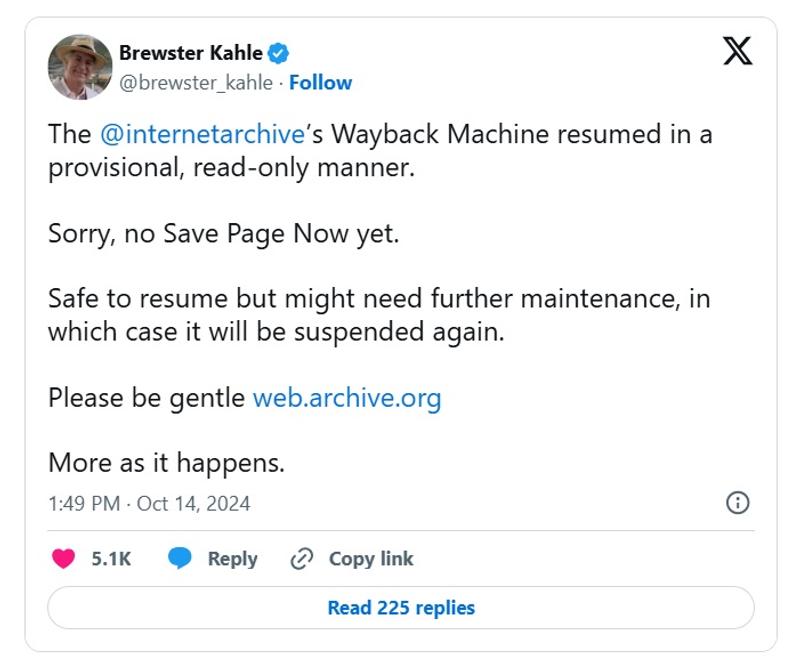The width and height of the screenshot is (800, 664).
Task: Click the Reply text label
Action: pyautogui.click(x=232, y=559)
